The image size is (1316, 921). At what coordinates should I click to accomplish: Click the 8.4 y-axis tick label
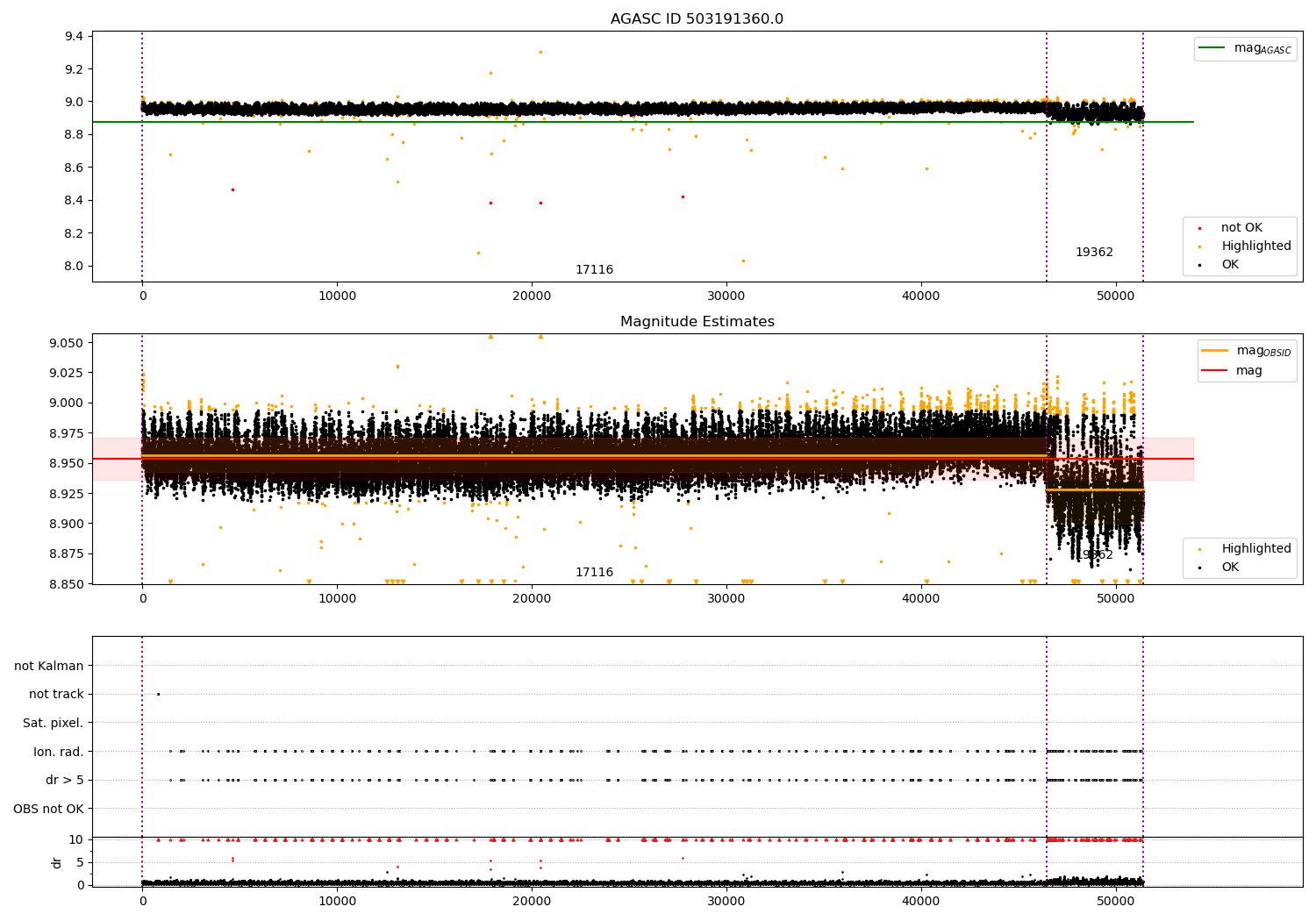click(74, 201)
